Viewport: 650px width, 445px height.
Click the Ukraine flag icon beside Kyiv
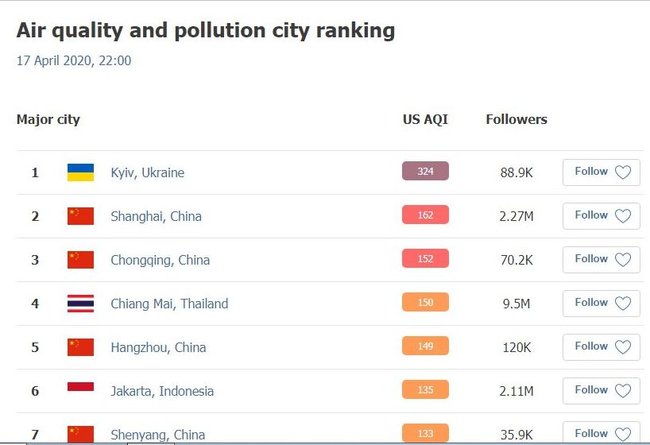tap(81, 172)
